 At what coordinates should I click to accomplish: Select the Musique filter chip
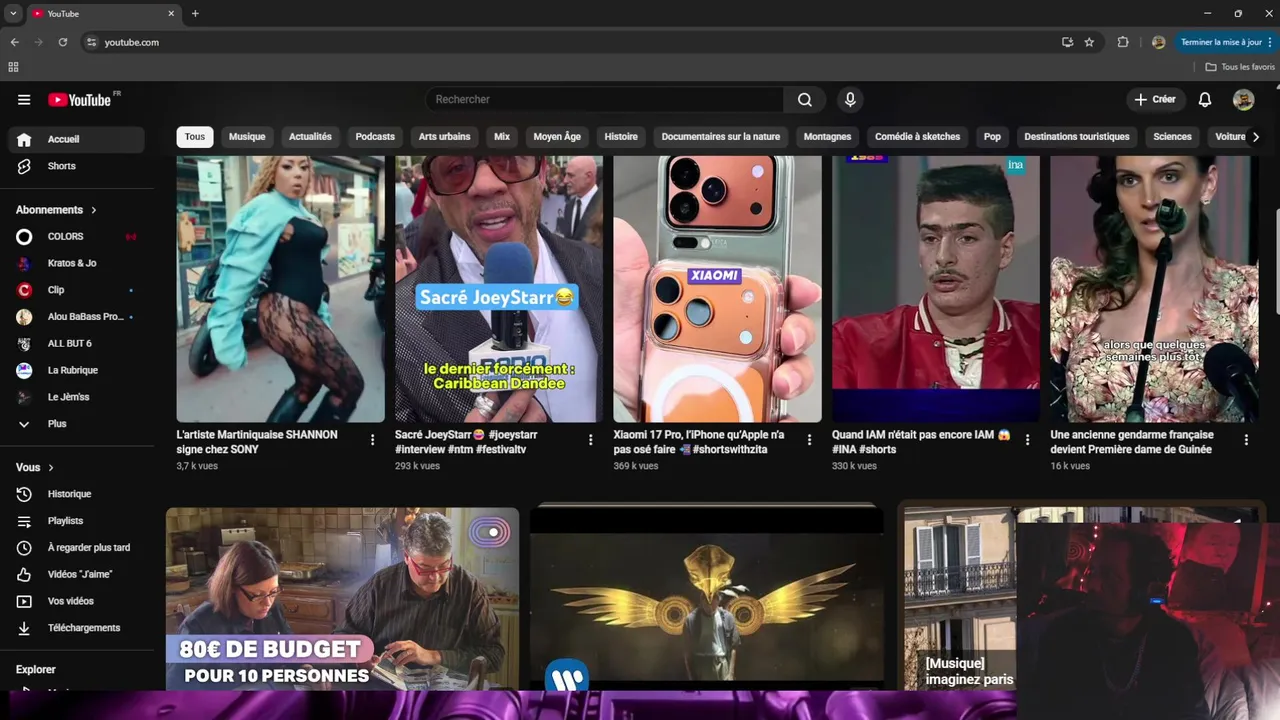click(x=247, y=137)
